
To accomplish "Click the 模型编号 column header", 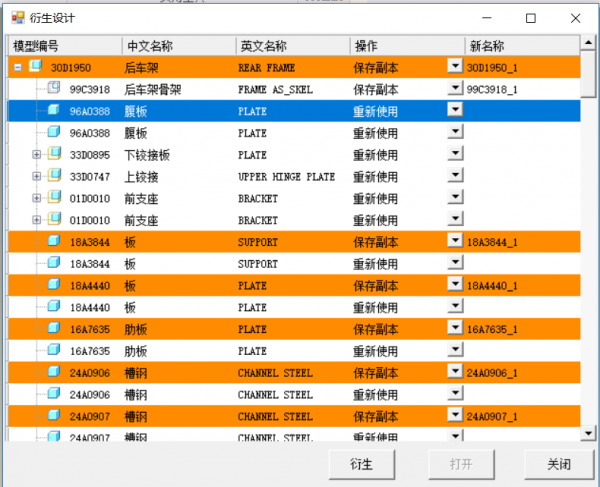I will point(65,46).
